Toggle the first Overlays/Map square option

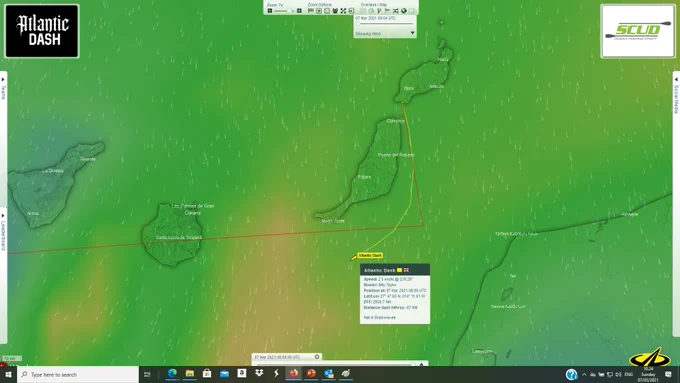pos(363,11)
